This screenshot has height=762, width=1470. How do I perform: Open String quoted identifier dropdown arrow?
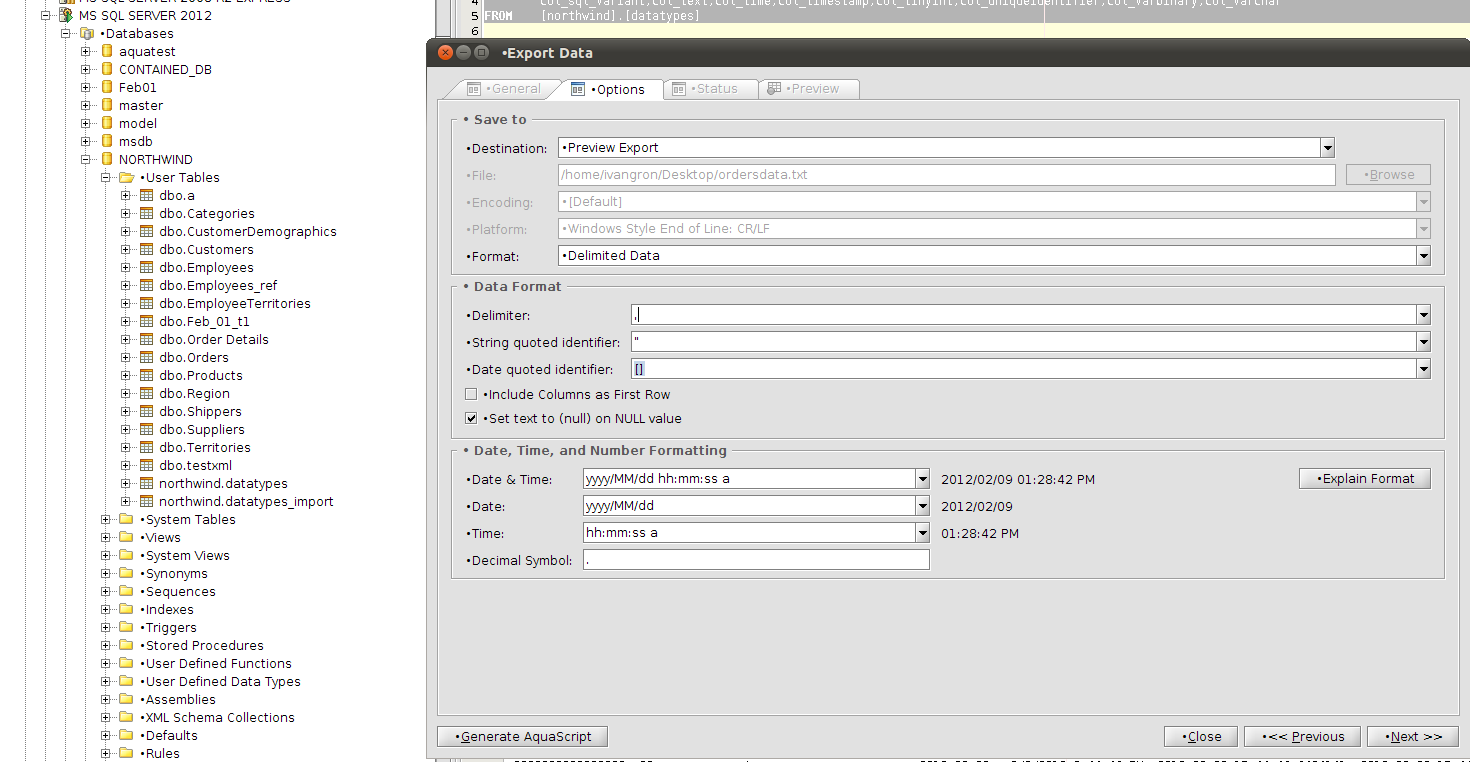click(x=1423, y=342)
